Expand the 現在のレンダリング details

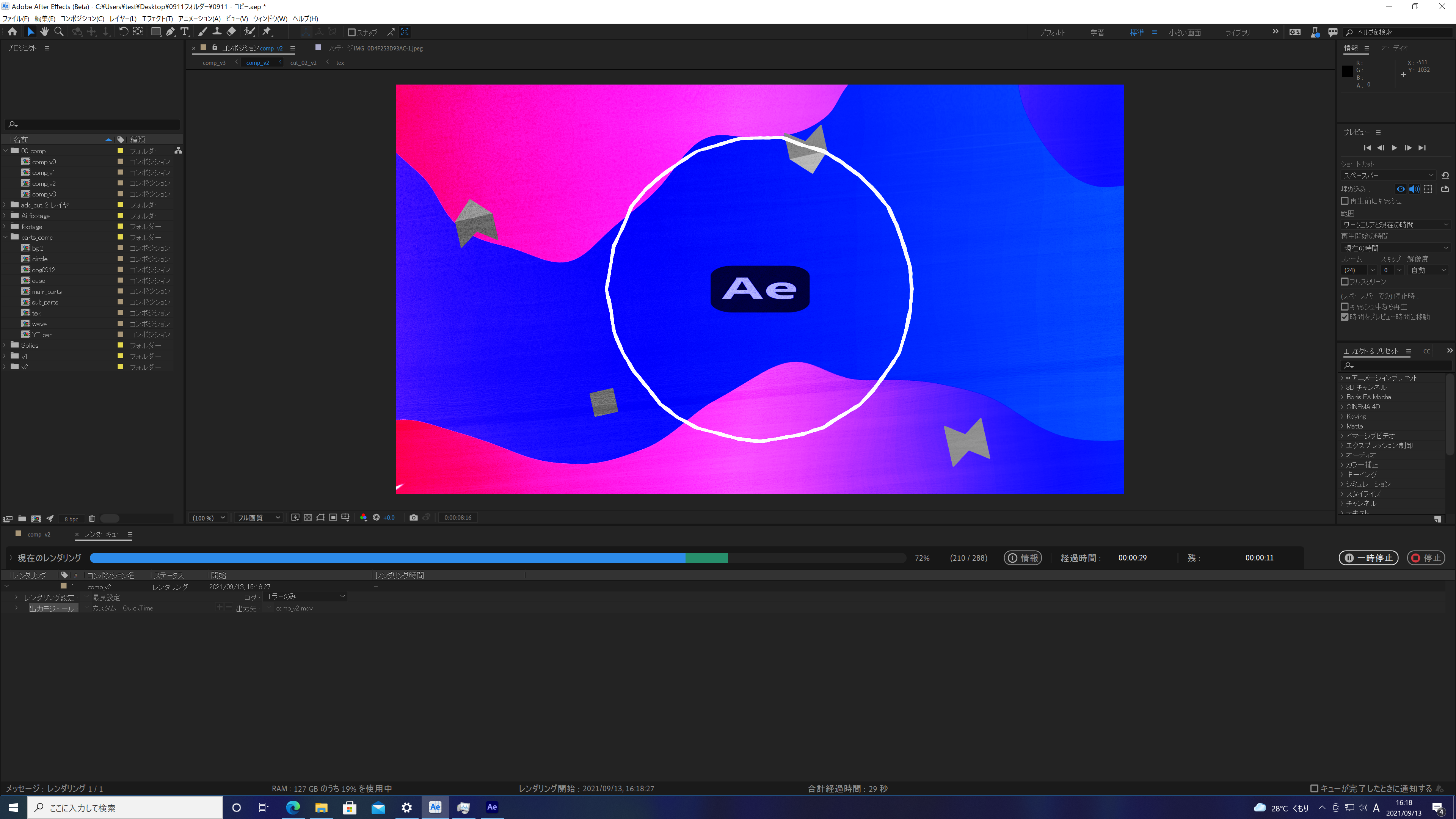click(x=11, y=557)
